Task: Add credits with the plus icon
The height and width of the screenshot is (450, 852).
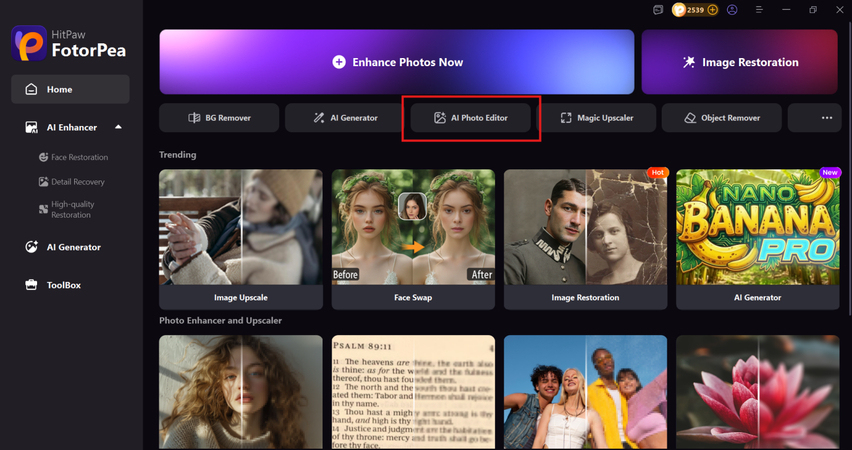Action: pyautogui.click(x=712, y=10)
